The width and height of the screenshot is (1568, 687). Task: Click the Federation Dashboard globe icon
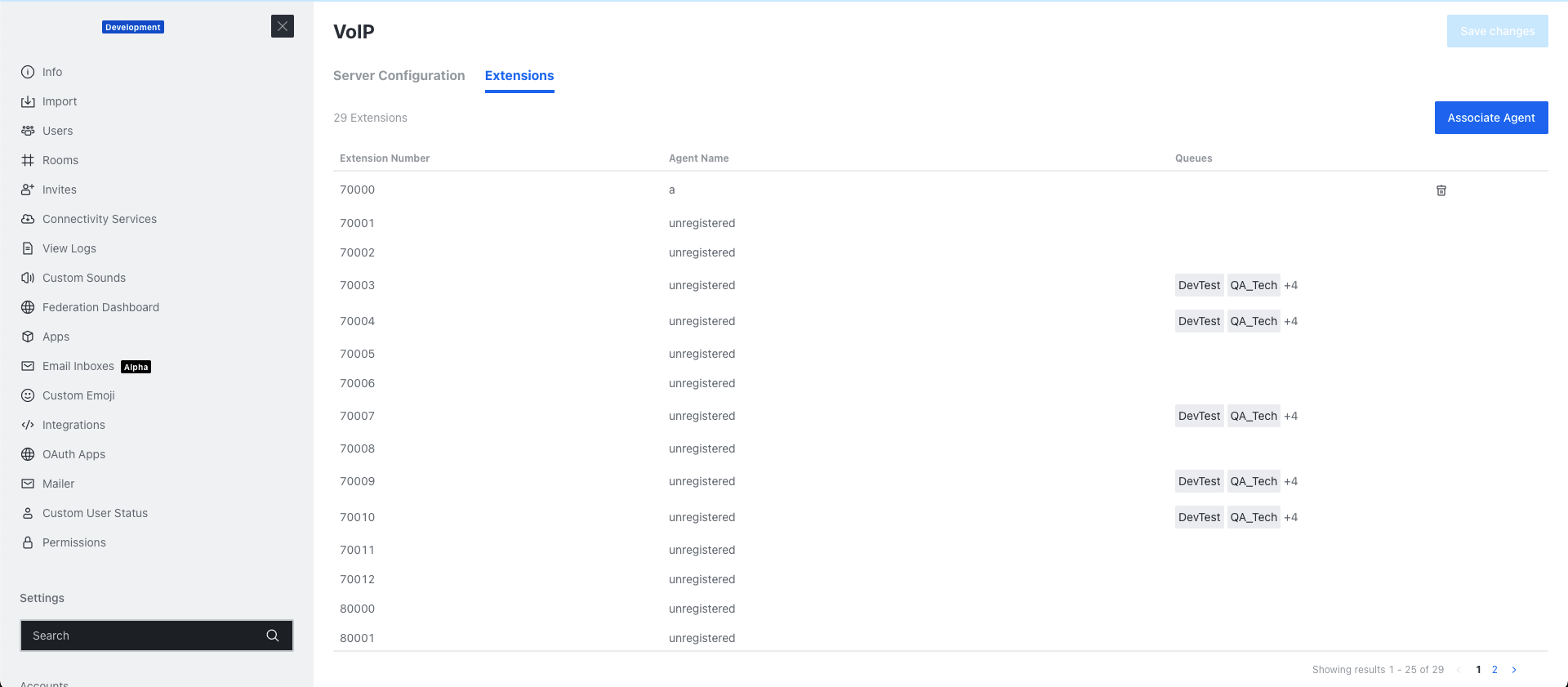pos(28,307)
